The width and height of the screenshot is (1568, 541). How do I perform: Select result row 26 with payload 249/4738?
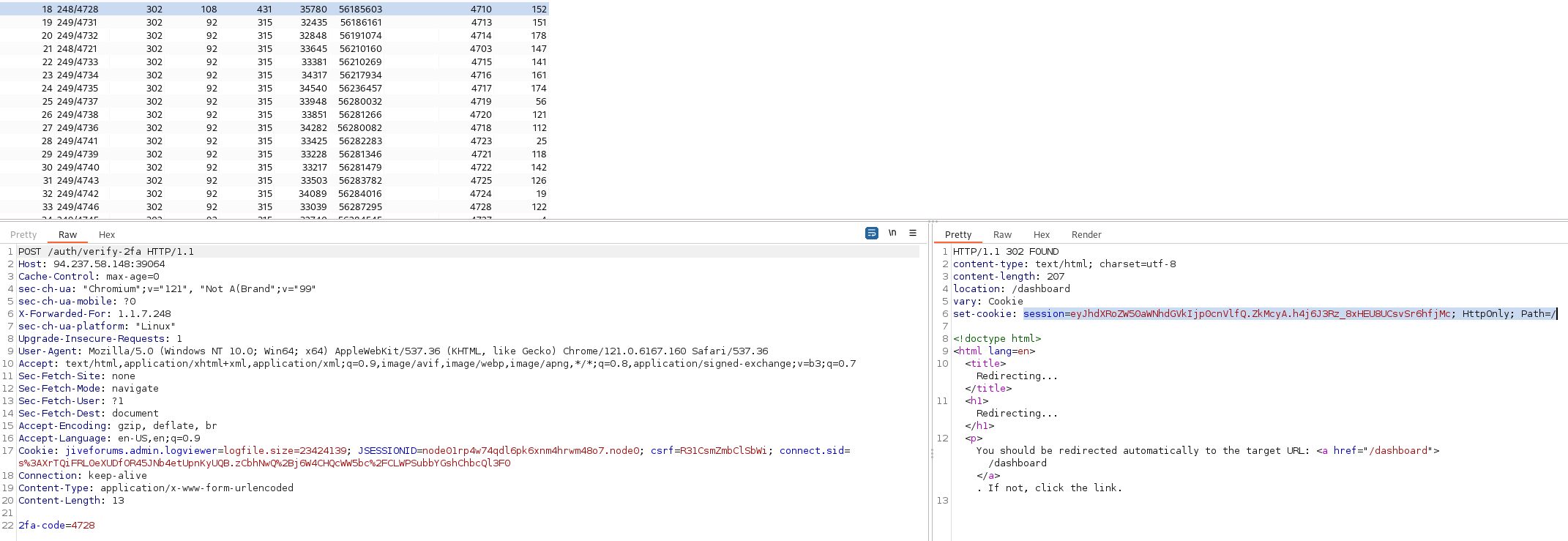click(275, 114)
